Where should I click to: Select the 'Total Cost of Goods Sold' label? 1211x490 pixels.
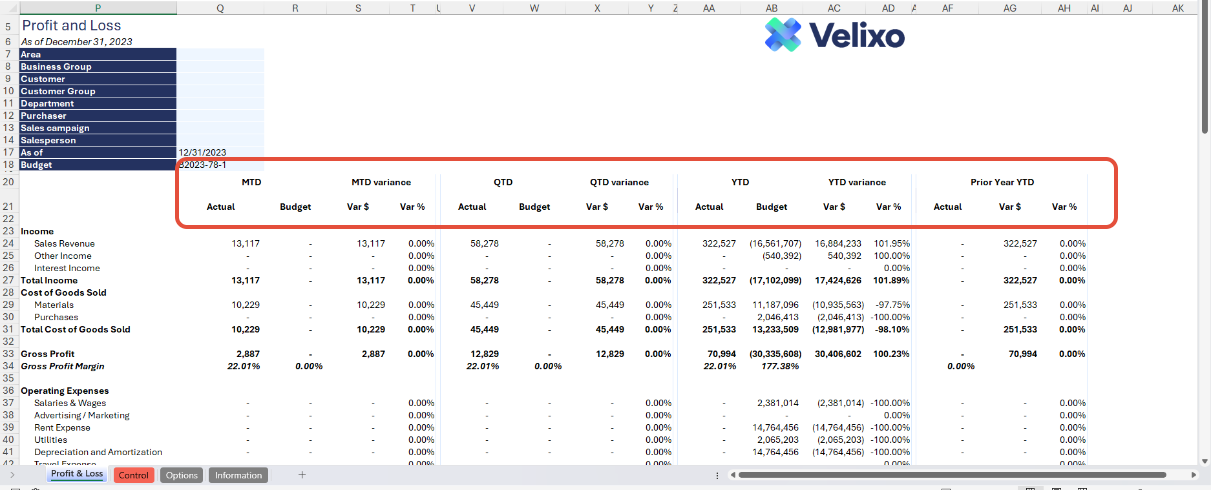[75, 329]
